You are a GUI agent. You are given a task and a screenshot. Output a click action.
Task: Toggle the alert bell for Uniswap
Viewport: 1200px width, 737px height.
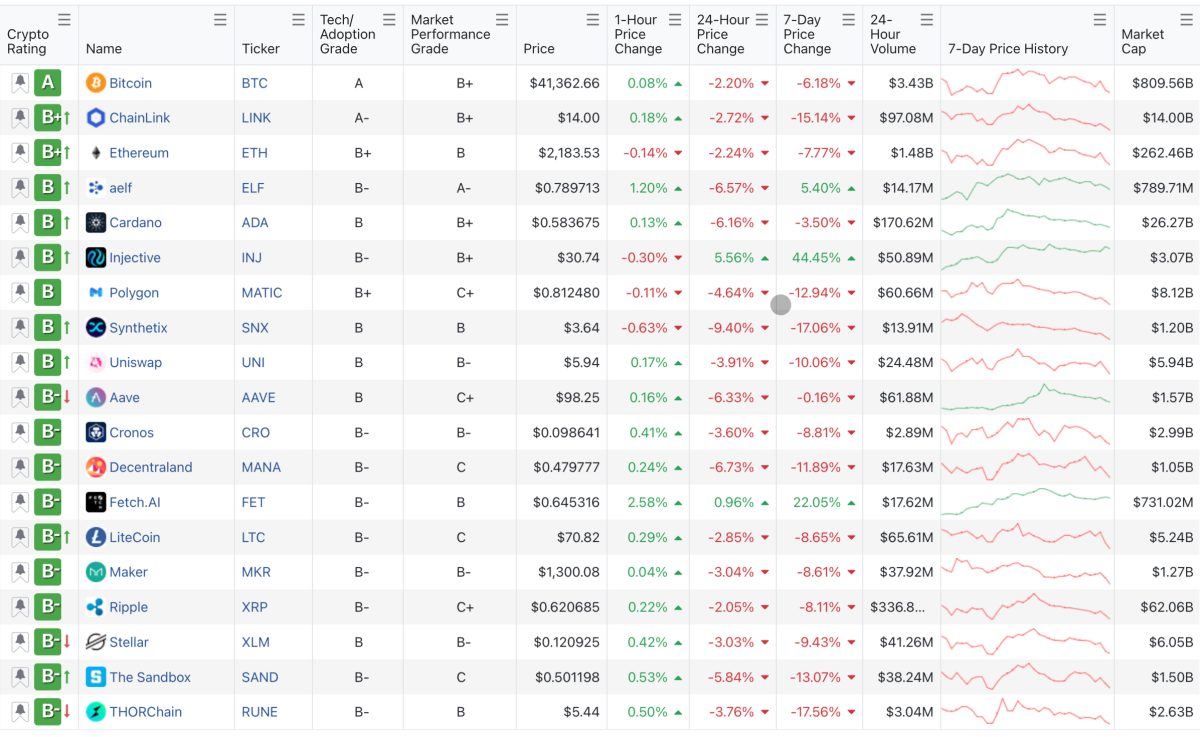(x=20, y=362)
